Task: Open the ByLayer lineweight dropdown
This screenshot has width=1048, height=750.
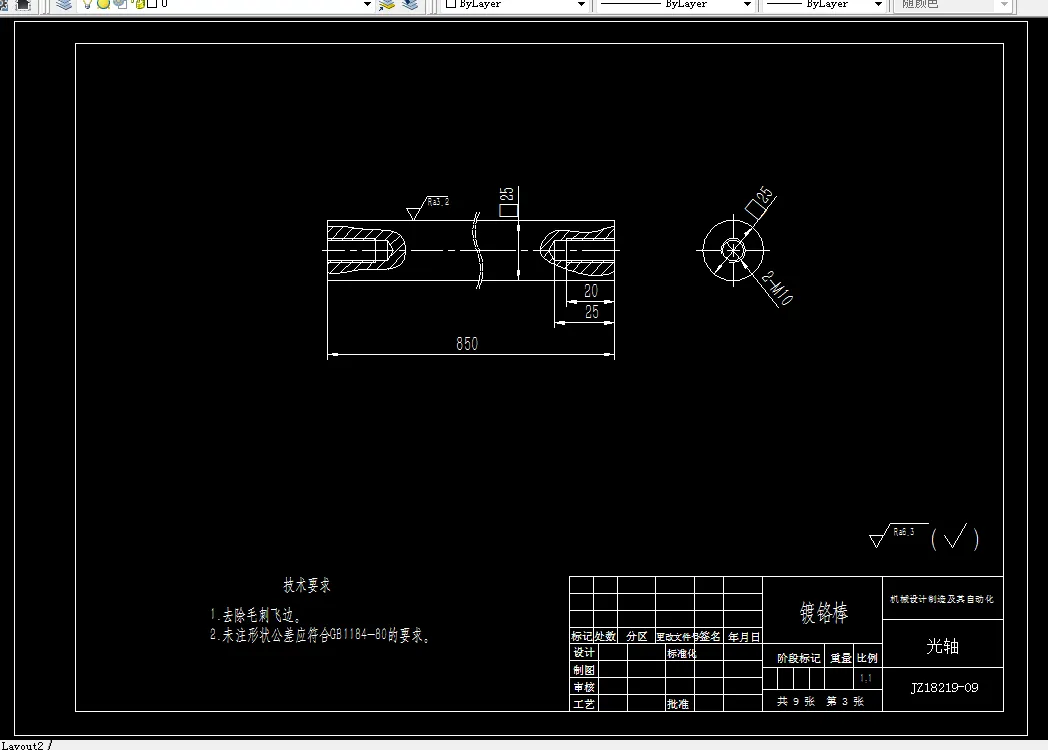Action: (878, 5)
